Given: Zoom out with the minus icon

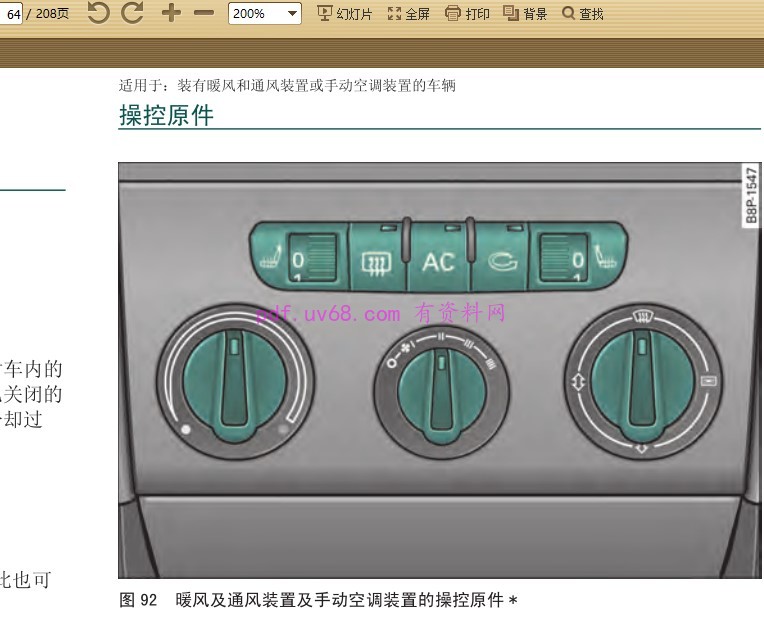Looking at the screenshot, I should pyautogui.click(x=204, y=13).
